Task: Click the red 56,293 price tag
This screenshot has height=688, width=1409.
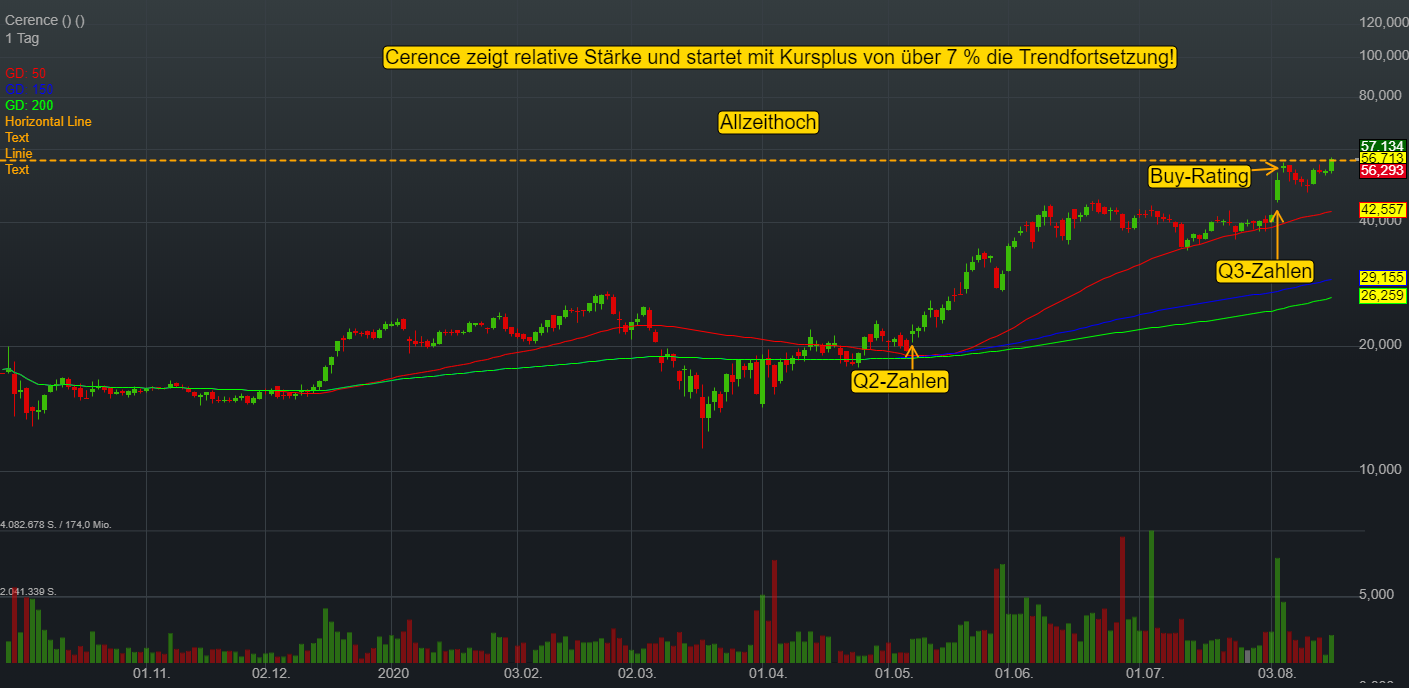Action: (x=1382, y=170)
